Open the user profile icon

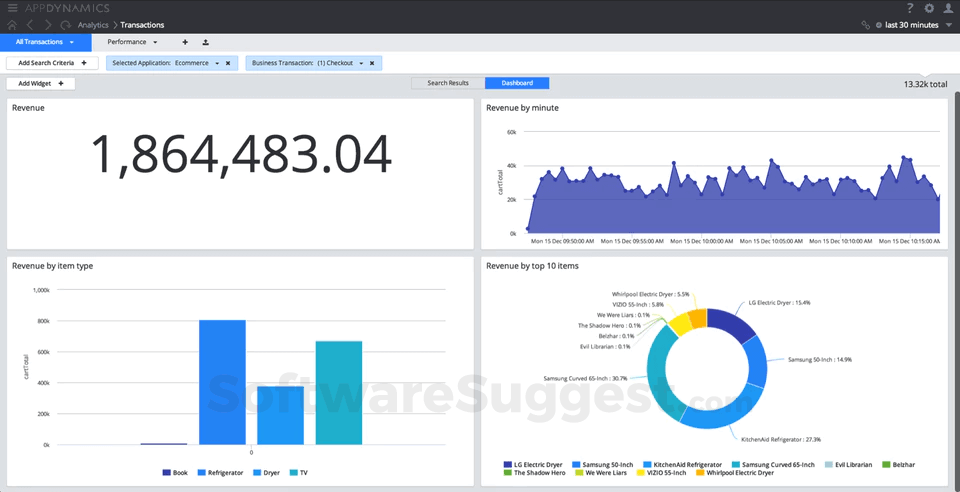click(948, 8)
